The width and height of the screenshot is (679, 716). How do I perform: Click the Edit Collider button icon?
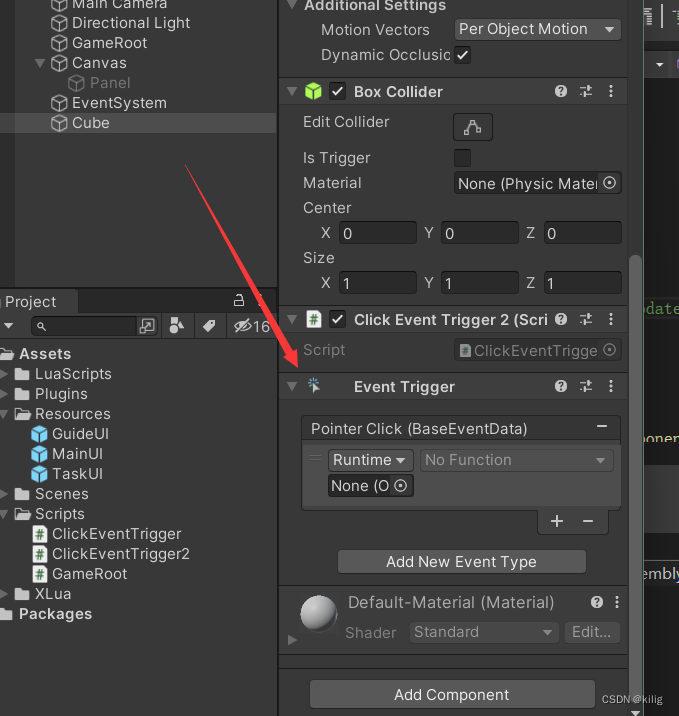(473, 127)
